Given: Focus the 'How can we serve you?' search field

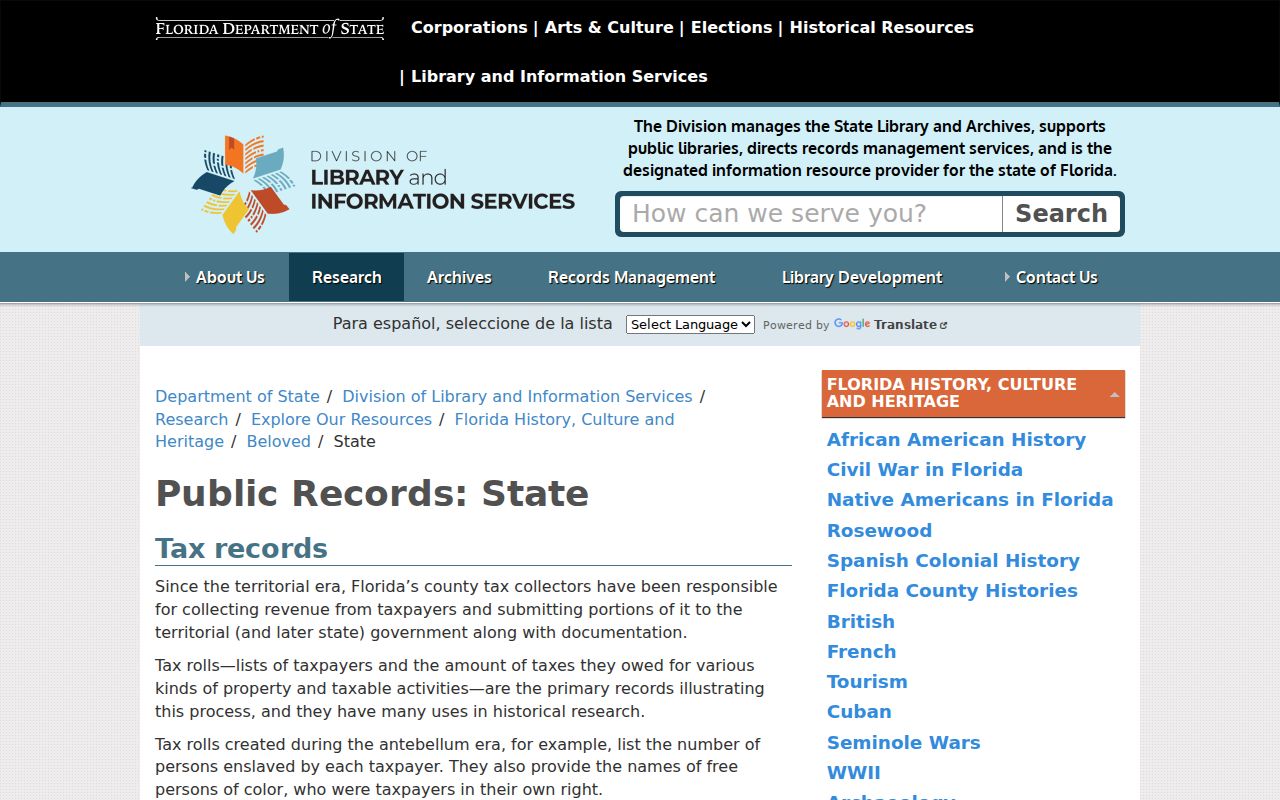Looking at the screenshot, I should (x=811, y=214).
